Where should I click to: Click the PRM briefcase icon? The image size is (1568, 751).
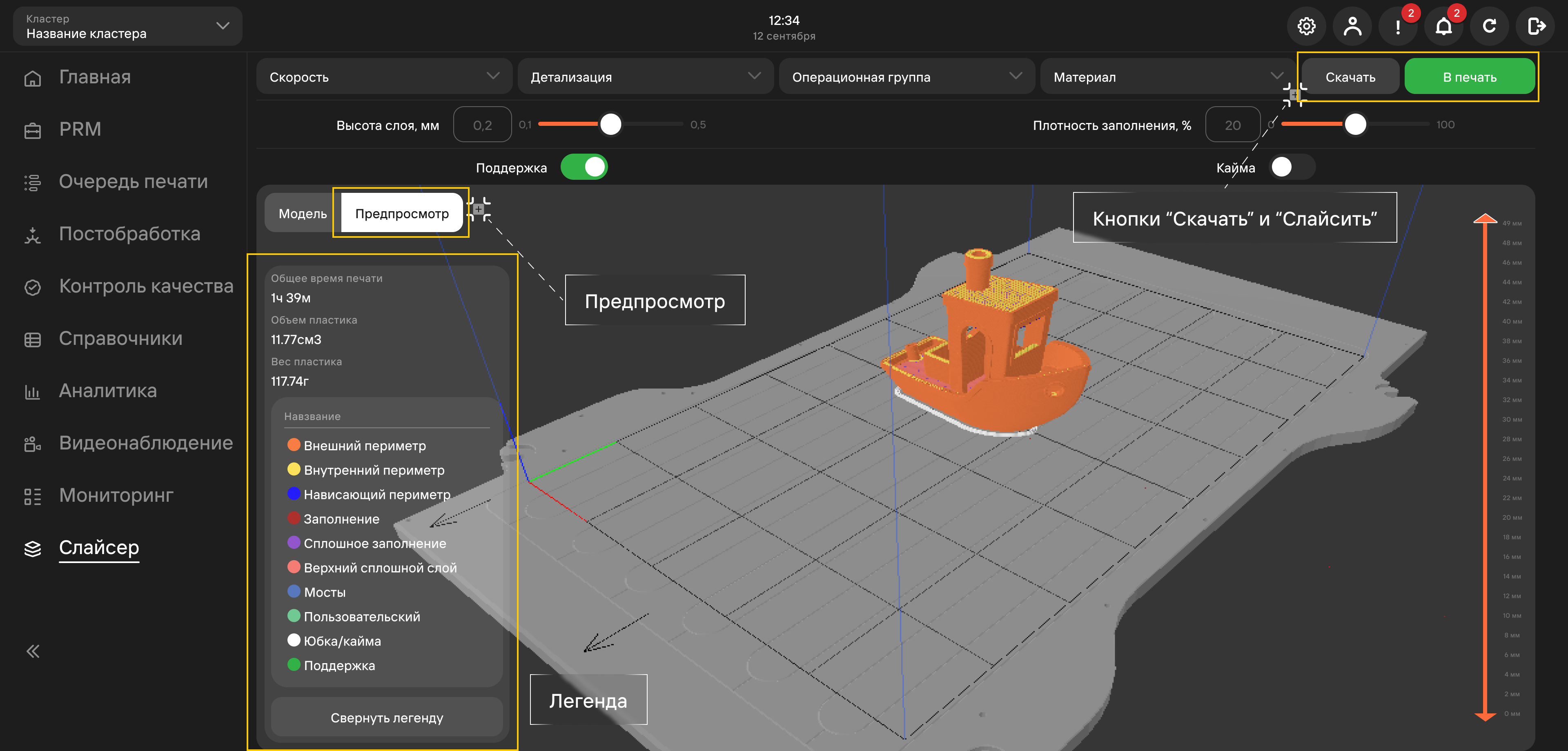32,130
